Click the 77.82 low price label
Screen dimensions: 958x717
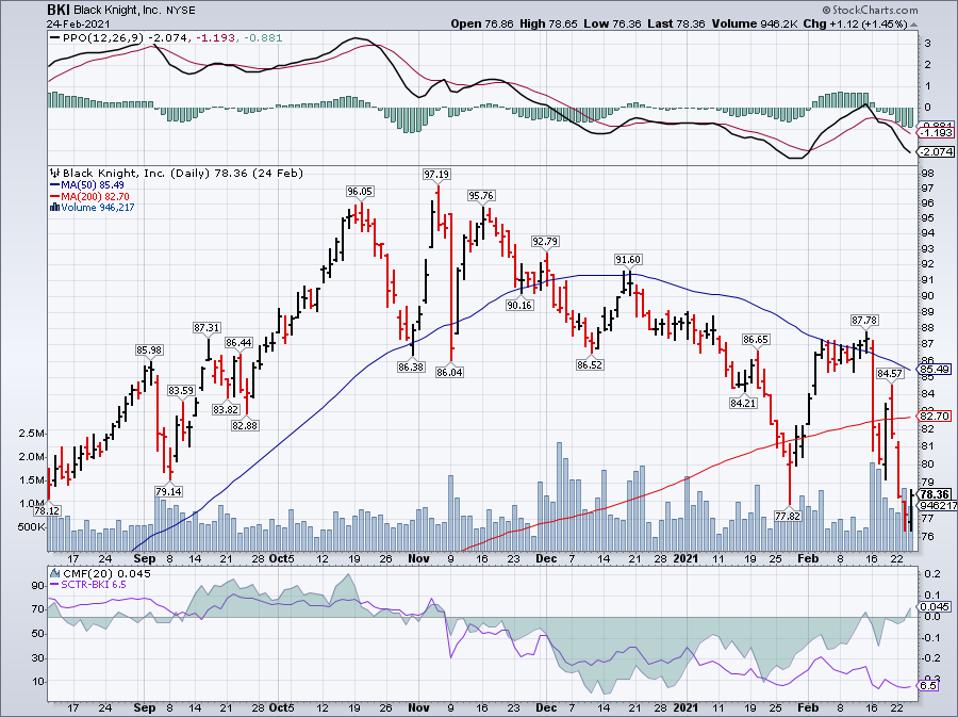coord(788,515)
